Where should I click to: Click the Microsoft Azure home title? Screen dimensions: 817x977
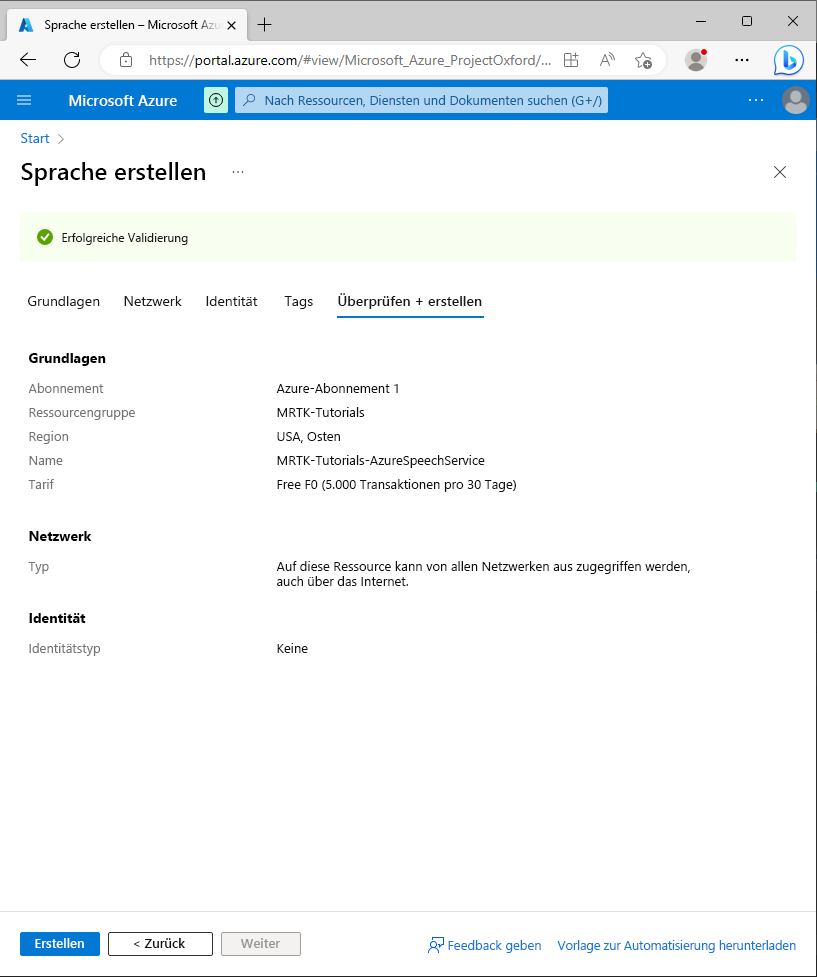[123, 100]
